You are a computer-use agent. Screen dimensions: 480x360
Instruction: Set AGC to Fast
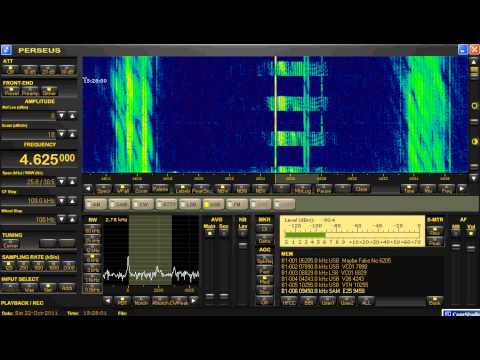(264, 271)
